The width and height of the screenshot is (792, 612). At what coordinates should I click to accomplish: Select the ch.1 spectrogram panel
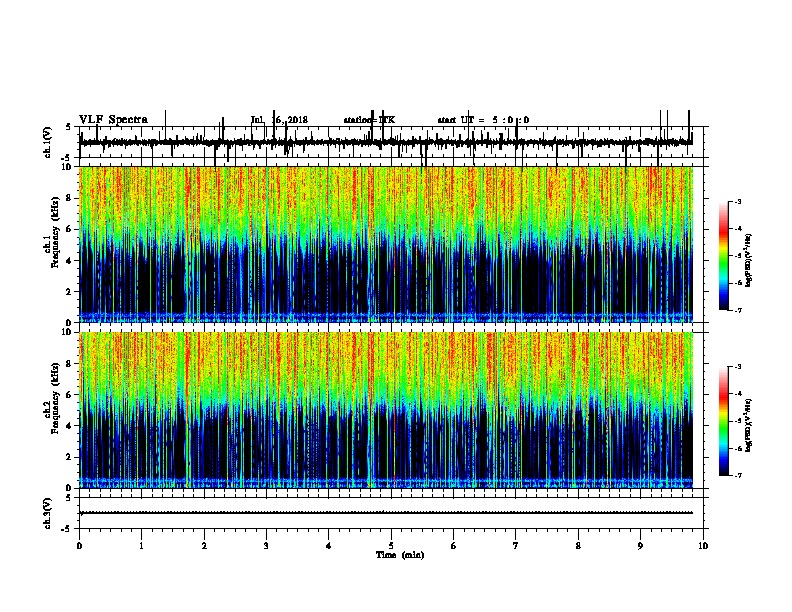coord(386,244)
